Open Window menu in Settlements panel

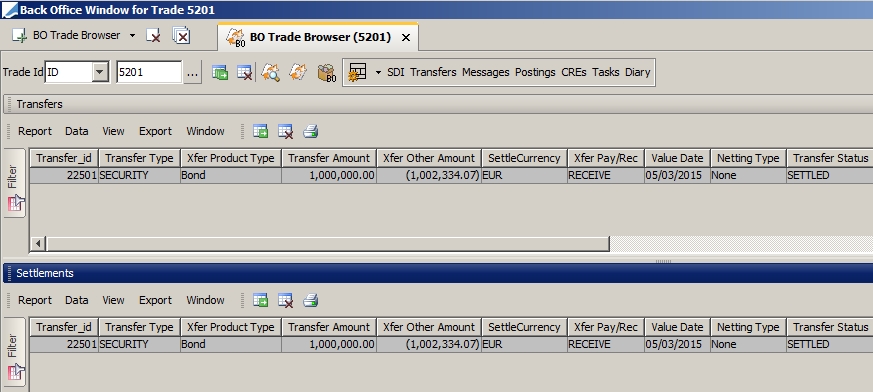(x=205, y=300)
